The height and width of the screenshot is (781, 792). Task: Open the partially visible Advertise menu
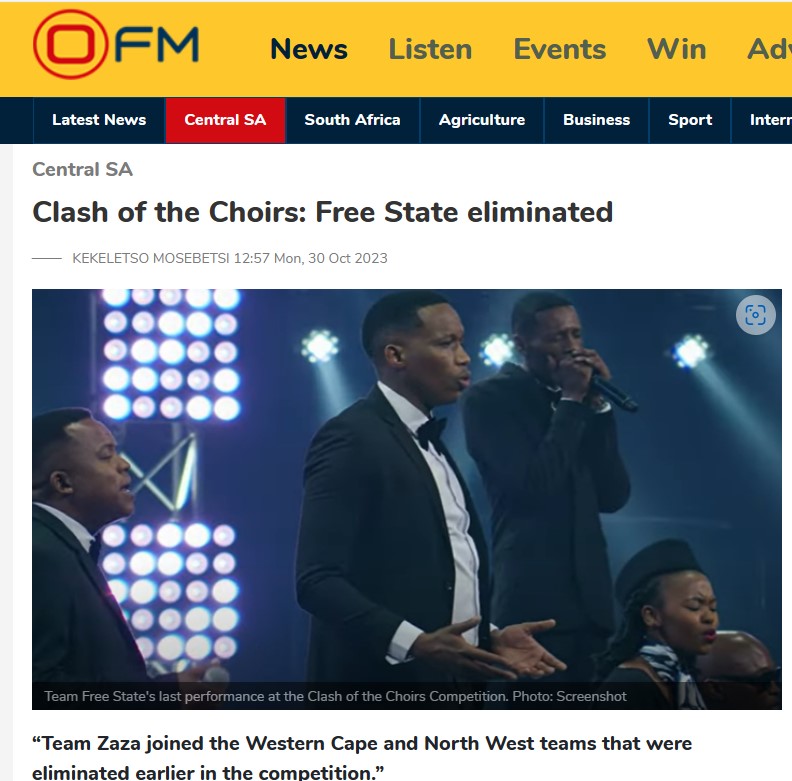769,49
